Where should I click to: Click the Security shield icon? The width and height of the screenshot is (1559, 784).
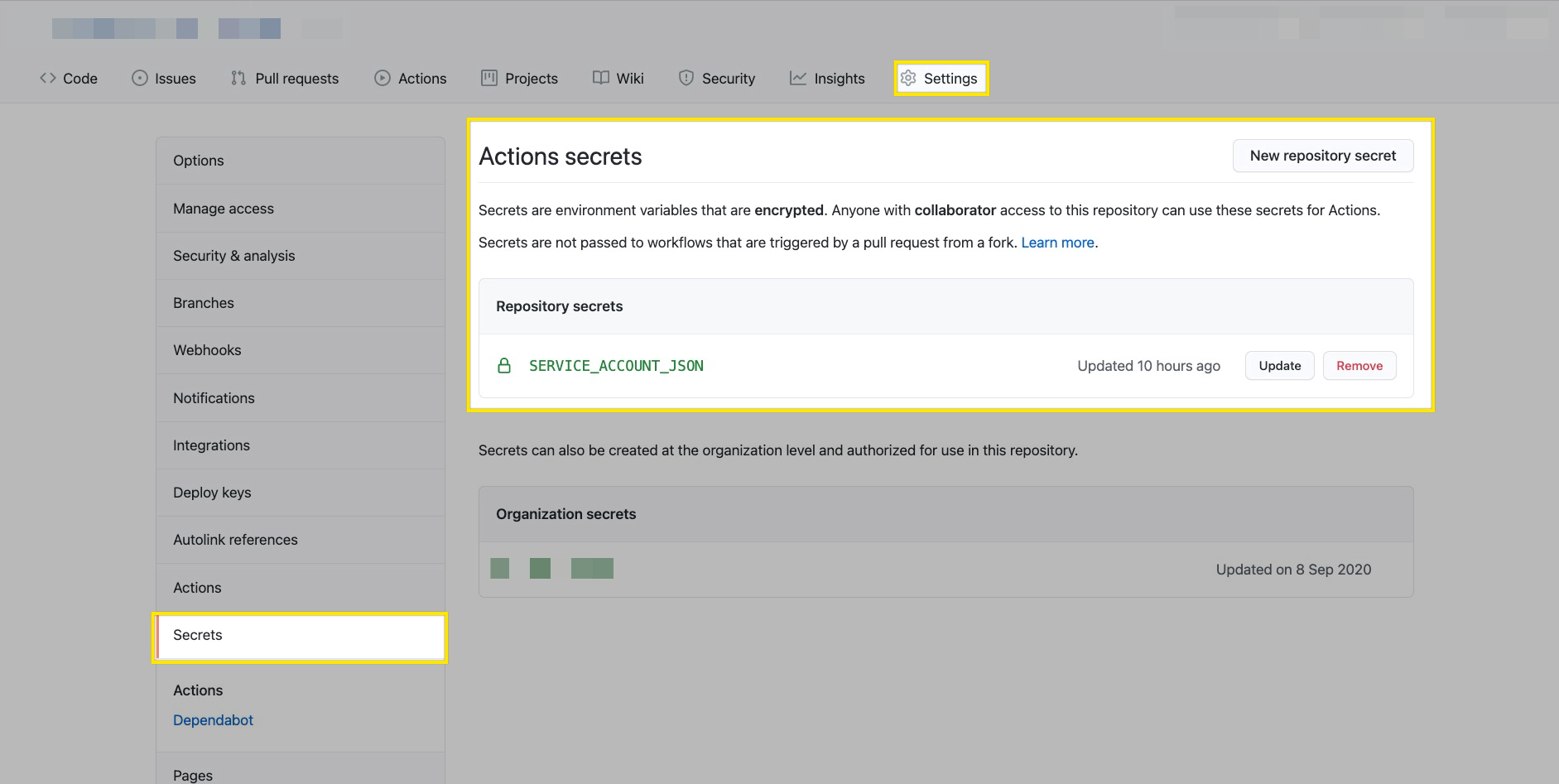coord(686,78)
